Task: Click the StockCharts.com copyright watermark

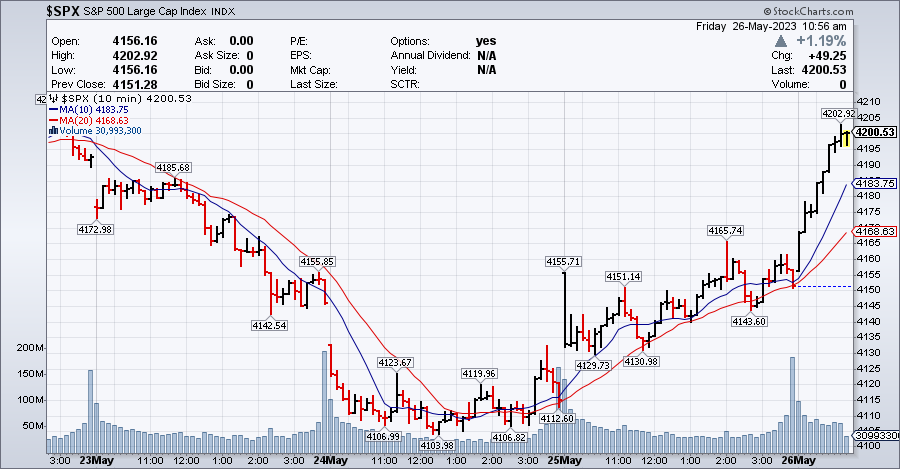Action: (850, 9)
